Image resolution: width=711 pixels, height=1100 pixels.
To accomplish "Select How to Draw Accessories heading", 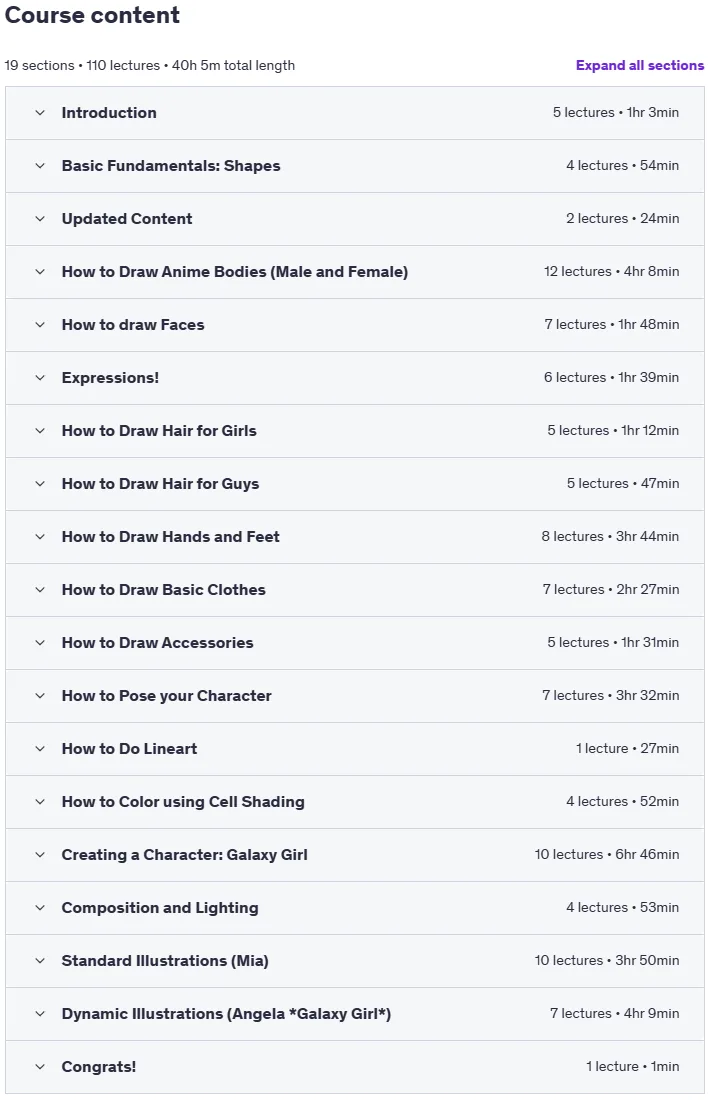I will tap(157, 643).
